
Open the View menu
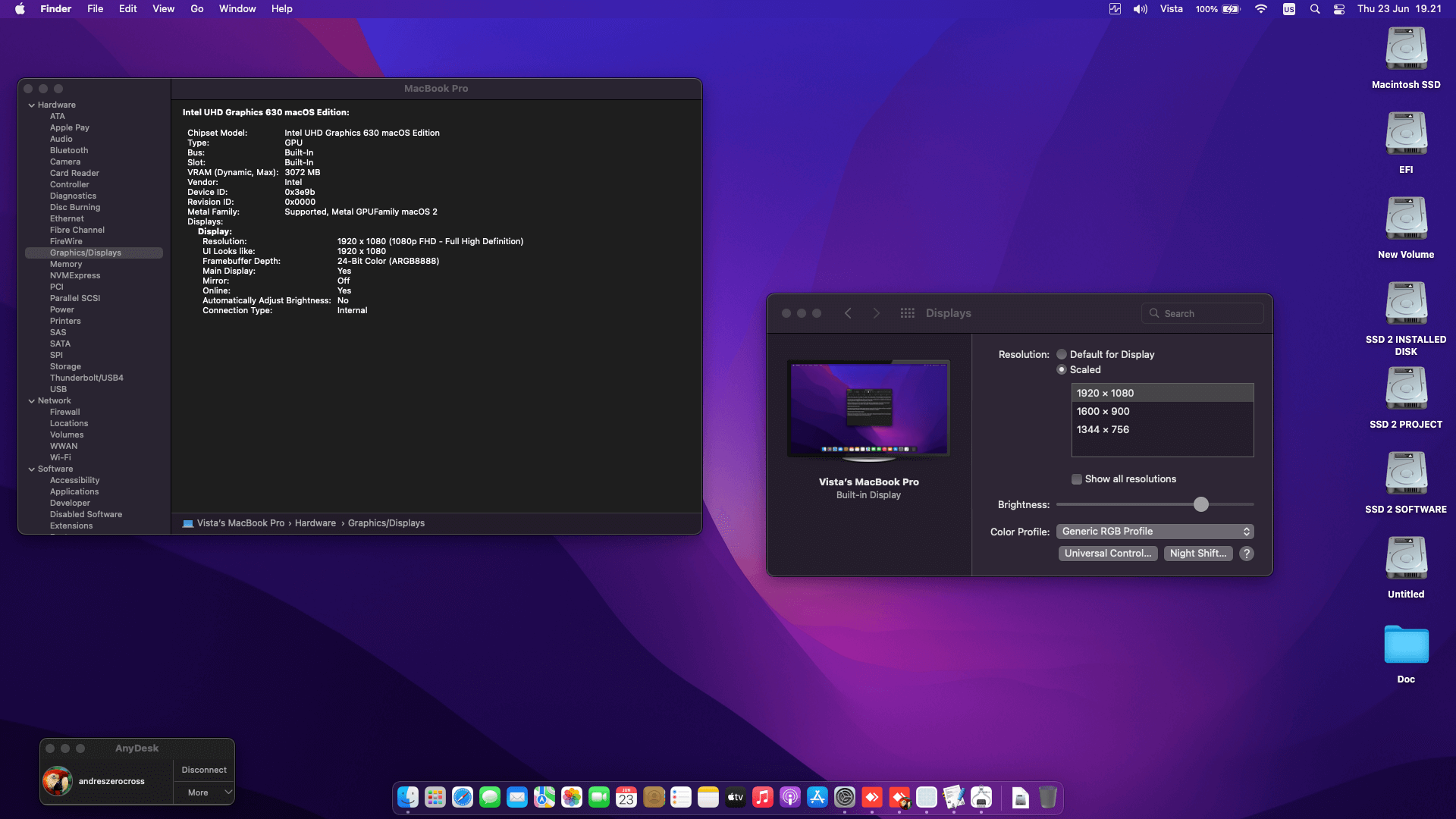pos(163,9)
